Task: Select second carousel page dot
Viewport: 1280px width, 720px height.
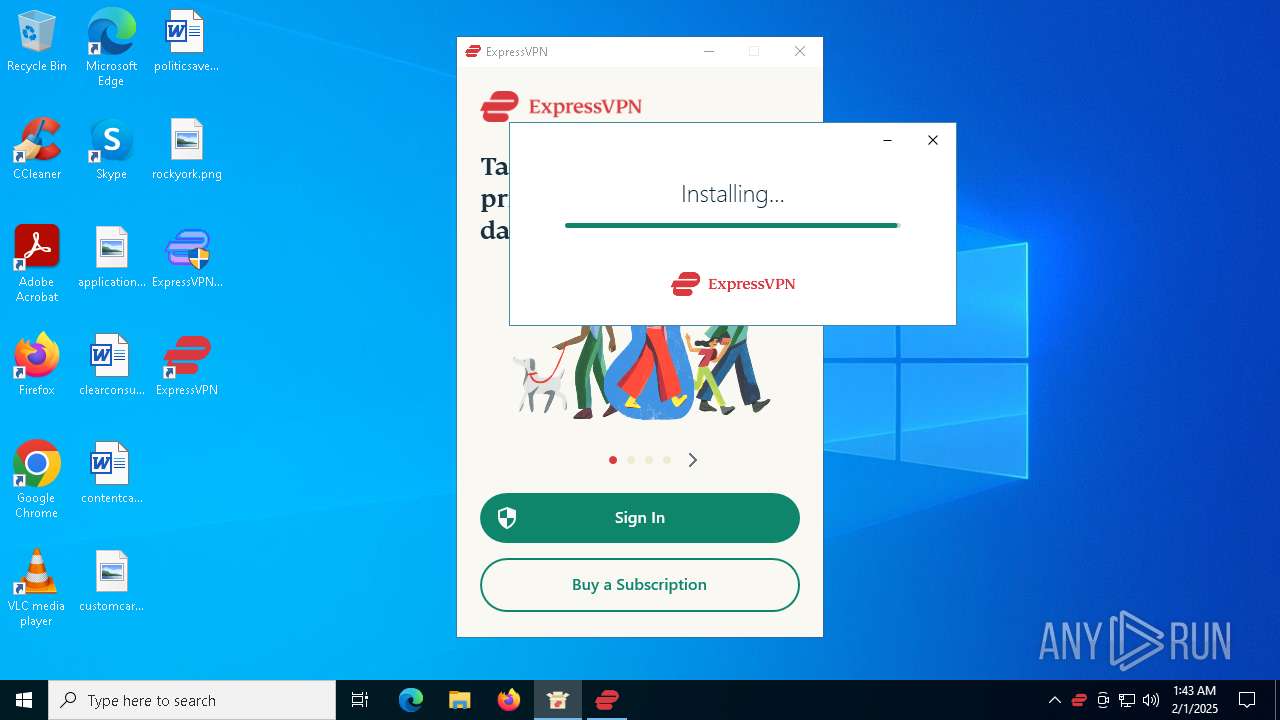Action: pyautogui.click(x=631, y=460)
